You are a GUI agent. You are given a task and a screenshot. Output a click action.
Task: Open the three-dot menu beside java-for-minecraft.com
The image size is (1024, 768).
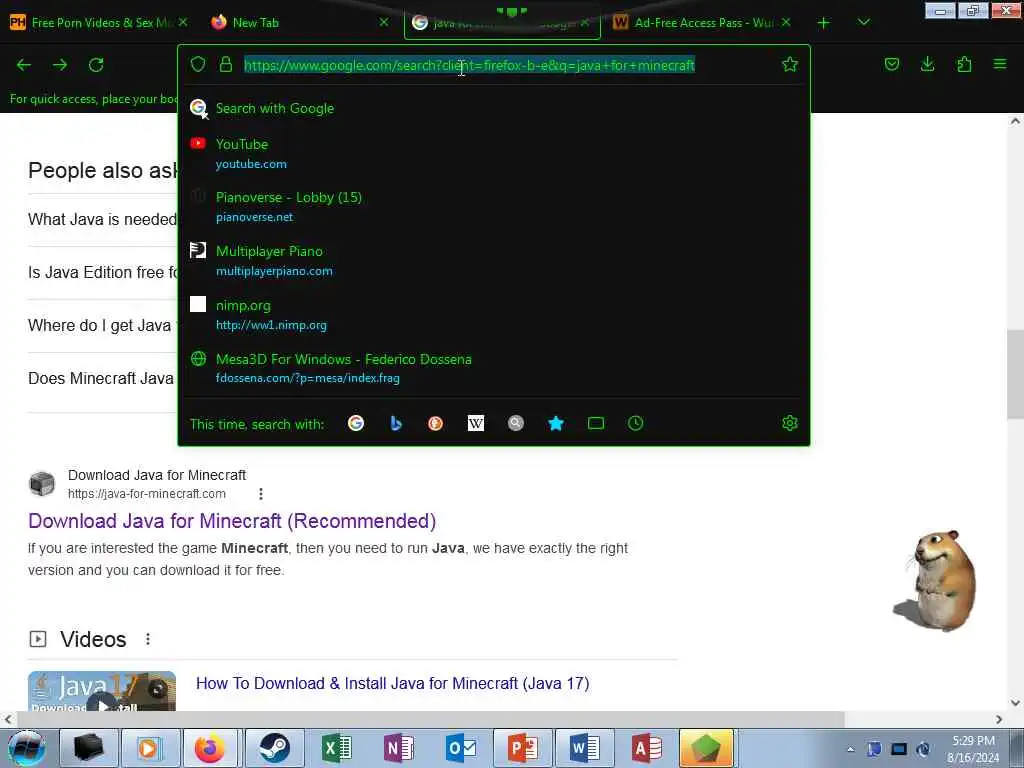(261, 494)
